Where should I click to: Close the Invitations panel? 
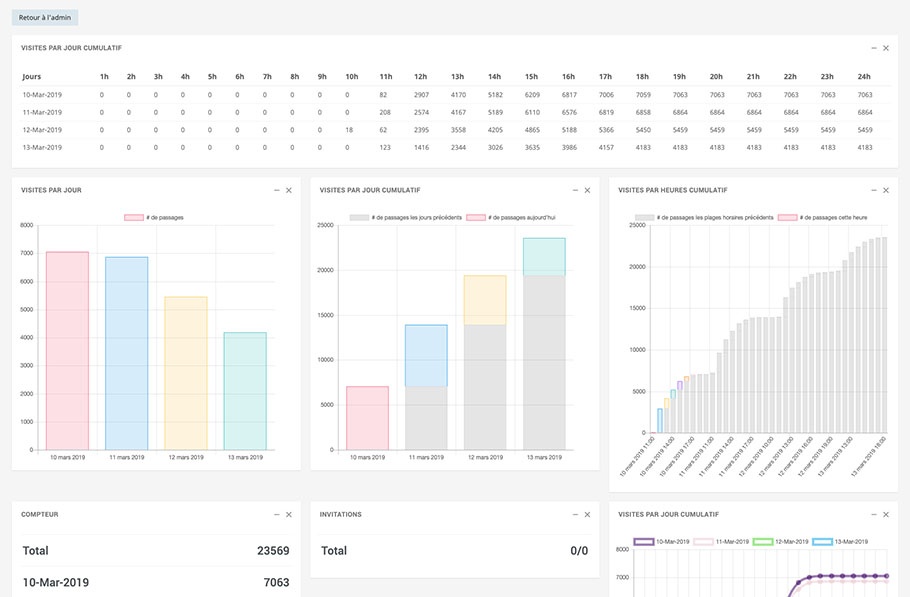(587, 514)
